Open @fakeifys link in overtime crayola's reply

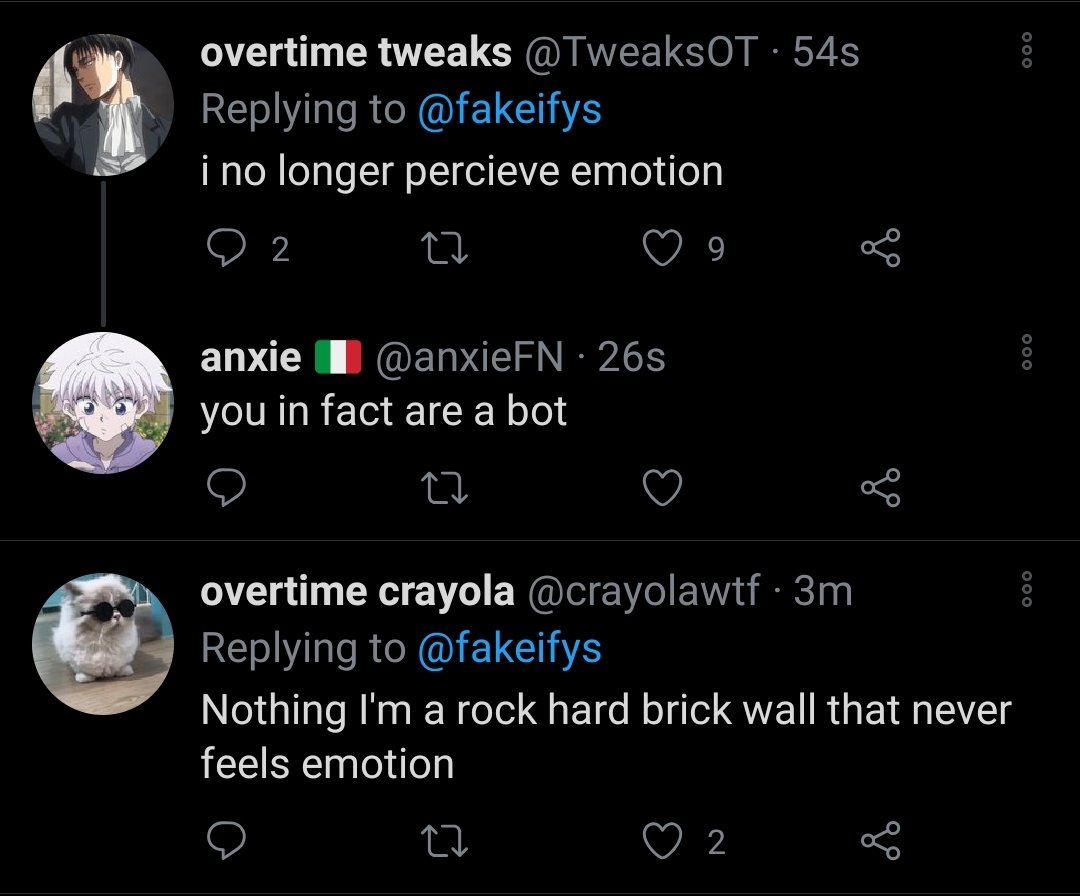[509, 648]
